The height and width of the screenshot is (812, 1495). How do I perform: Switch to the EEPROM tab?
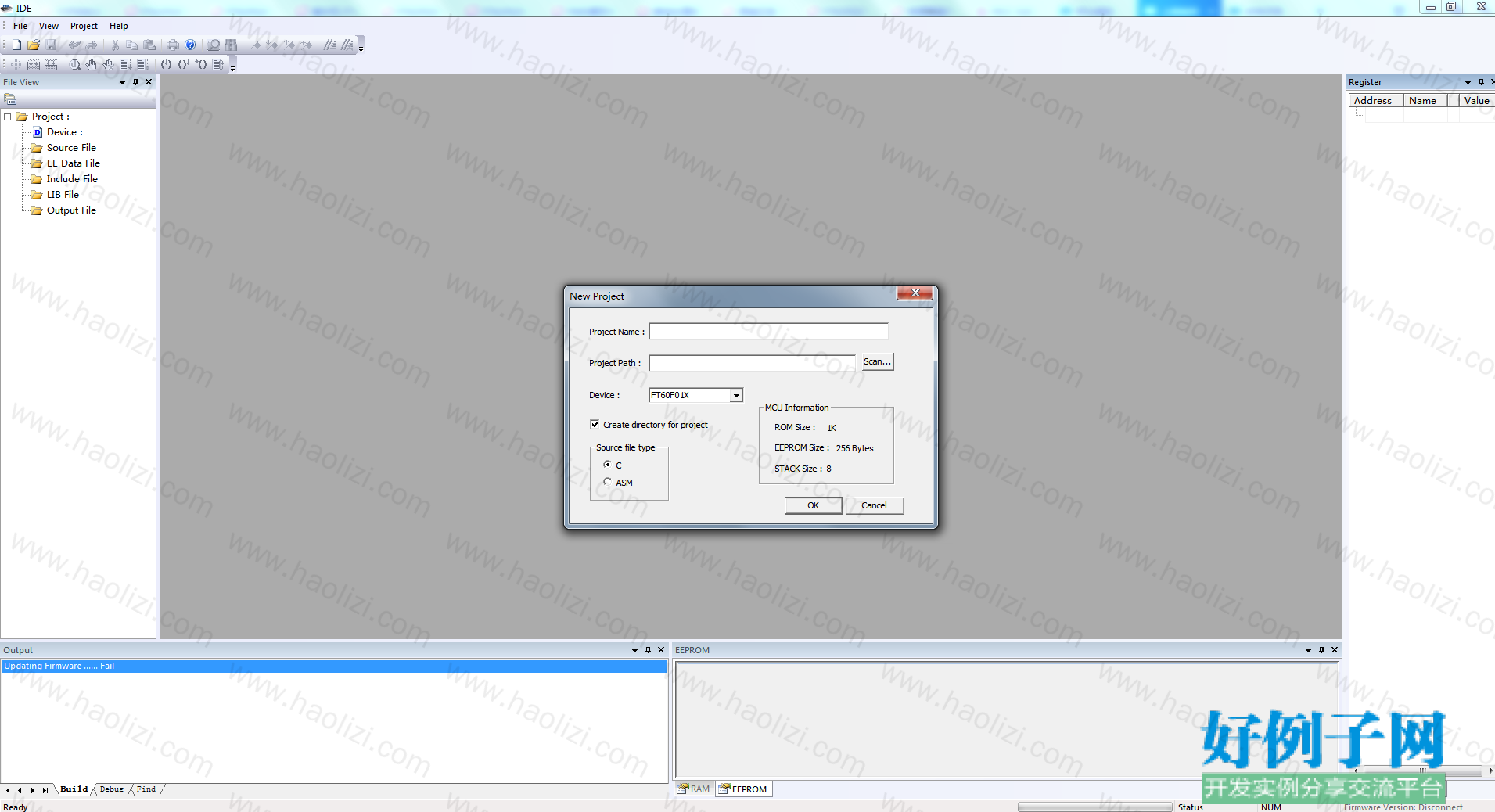[x=743, y=789]
